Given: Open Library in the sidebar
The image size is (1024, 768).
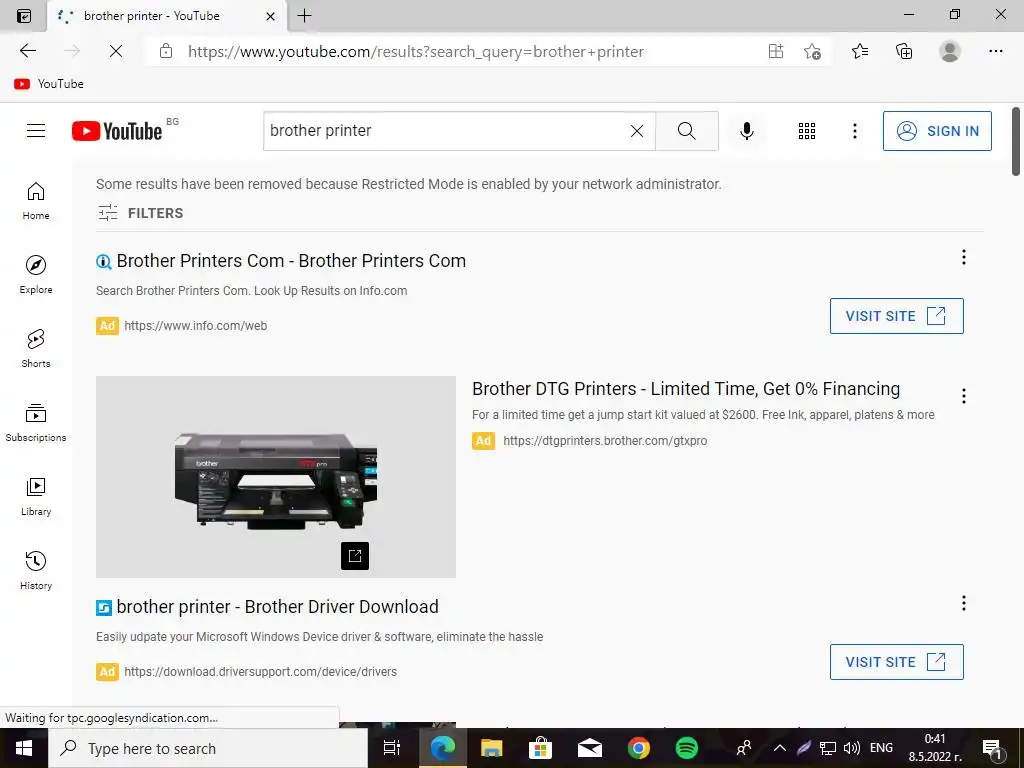Looking at the screenshot, I should pos(36,497).
